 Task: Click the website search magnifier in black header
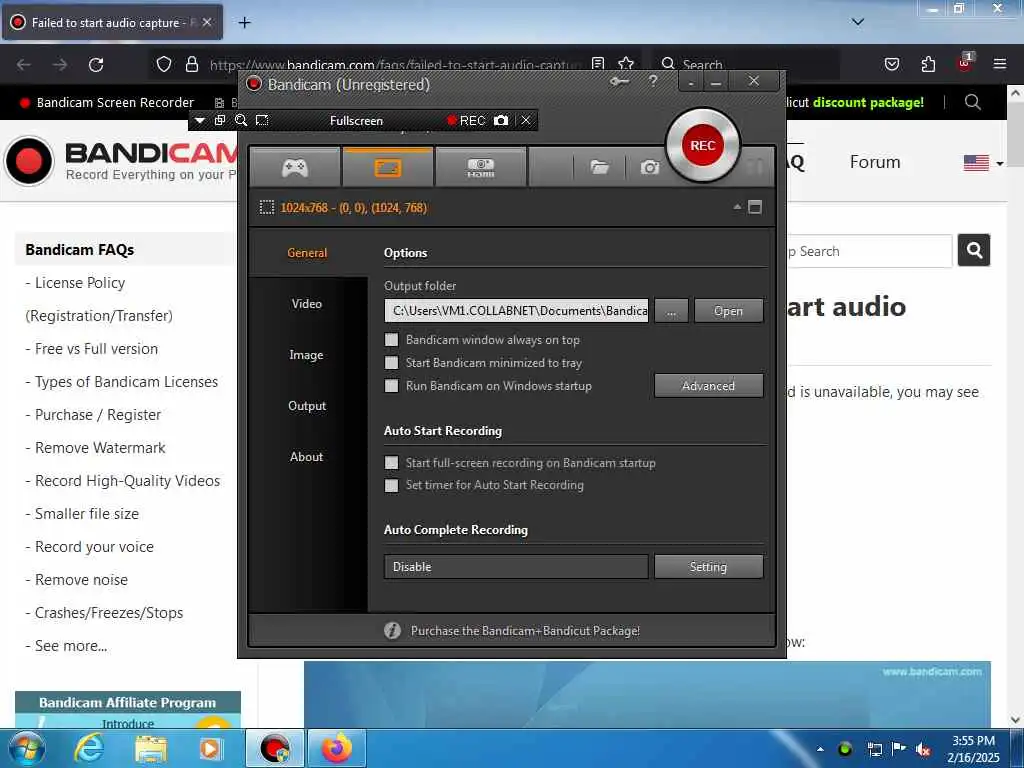click(972, 102)
